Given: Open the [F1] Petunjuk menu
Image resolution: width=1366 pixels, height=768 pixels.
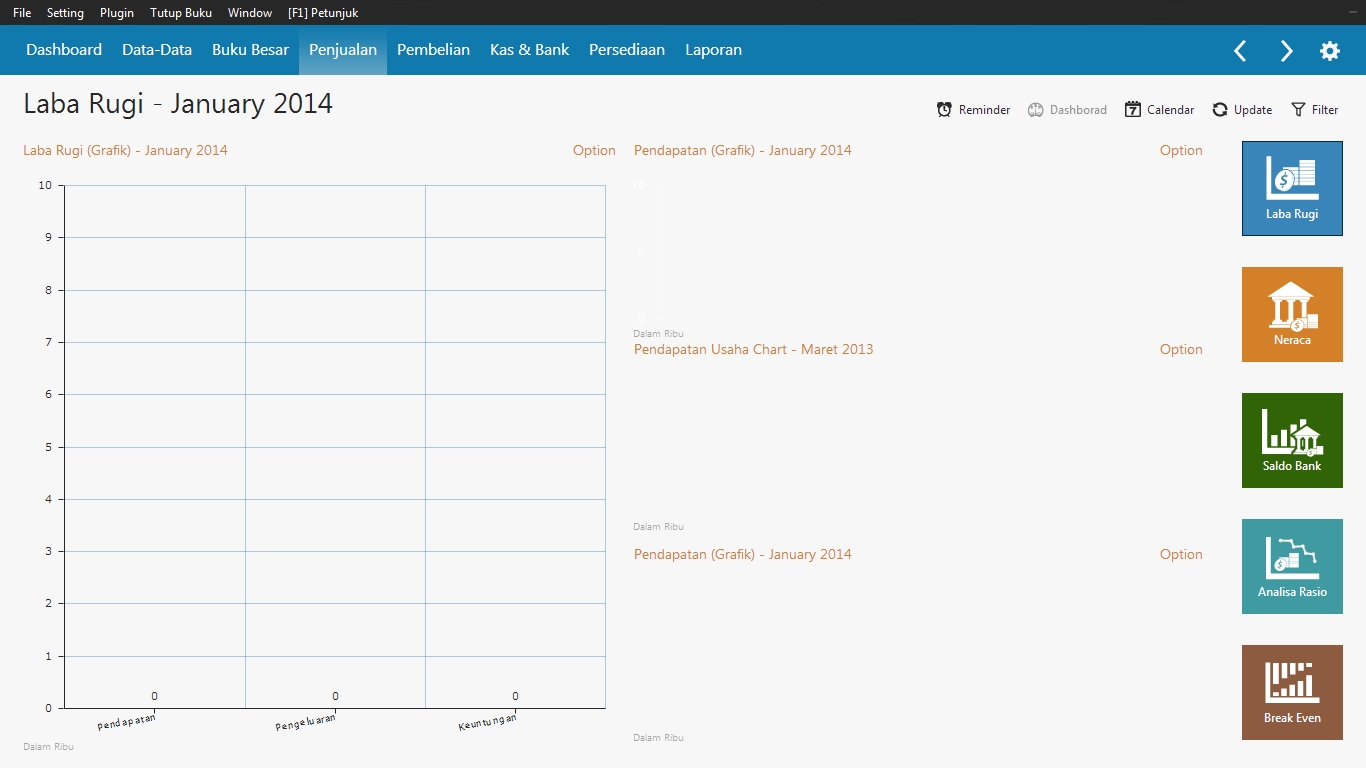Looking at the screenshot, I should 323,13.
